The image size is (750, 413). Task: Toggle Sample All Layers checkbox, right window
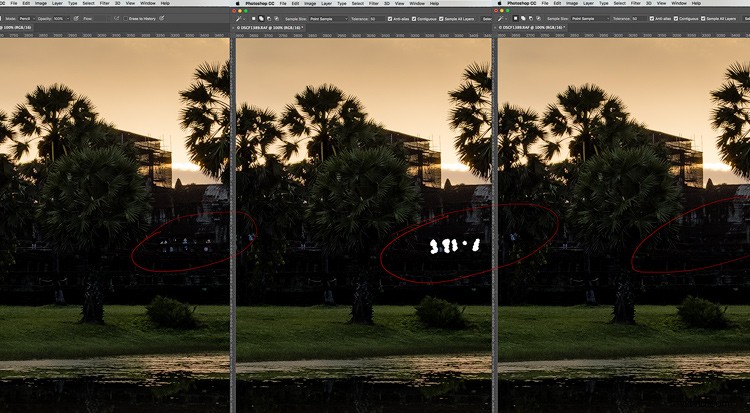pyautogui.click(x=703, y=19)
